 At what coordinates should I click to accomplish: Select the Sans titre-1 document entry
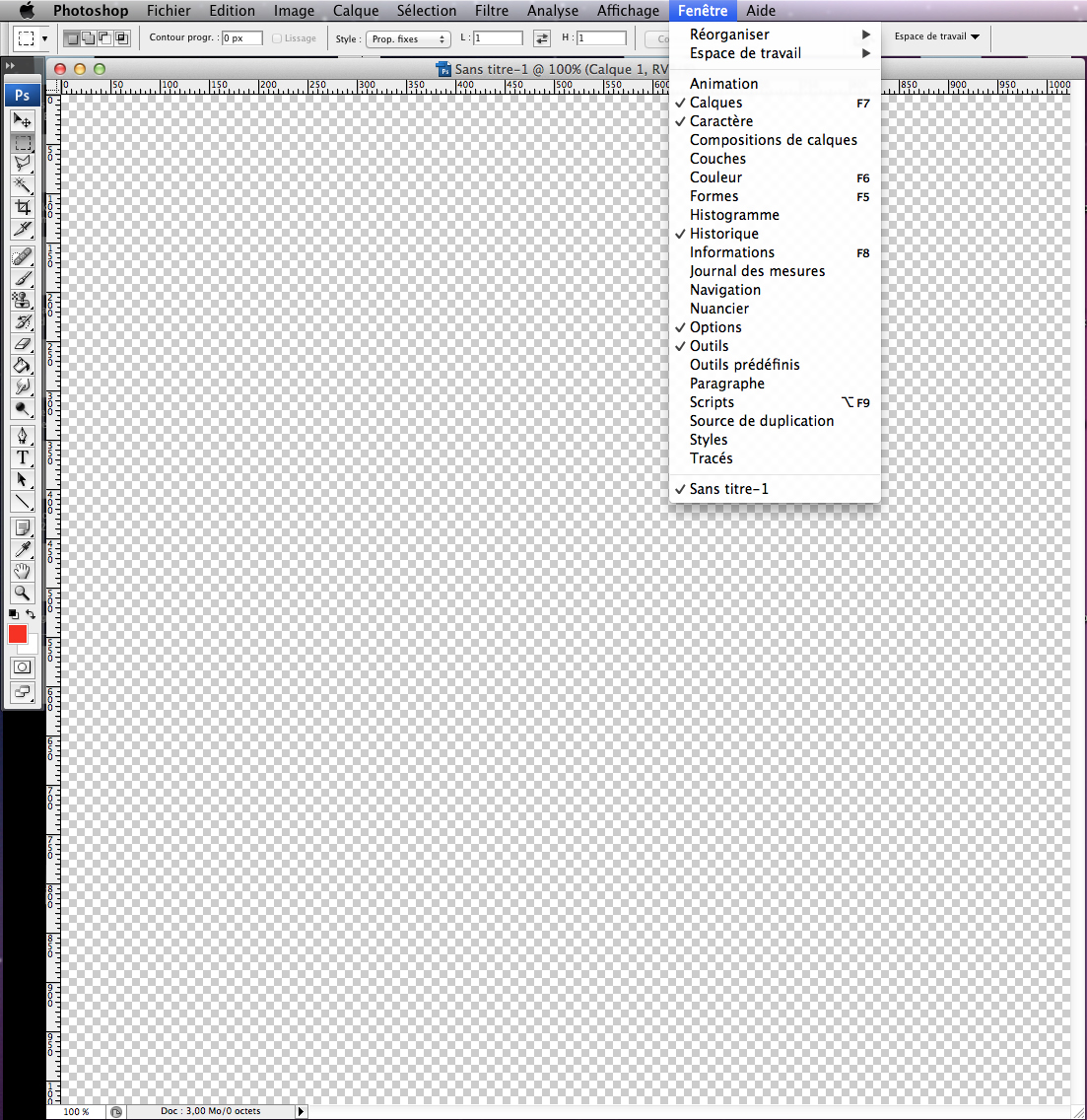pyautogui.click(x=775, y=489)
